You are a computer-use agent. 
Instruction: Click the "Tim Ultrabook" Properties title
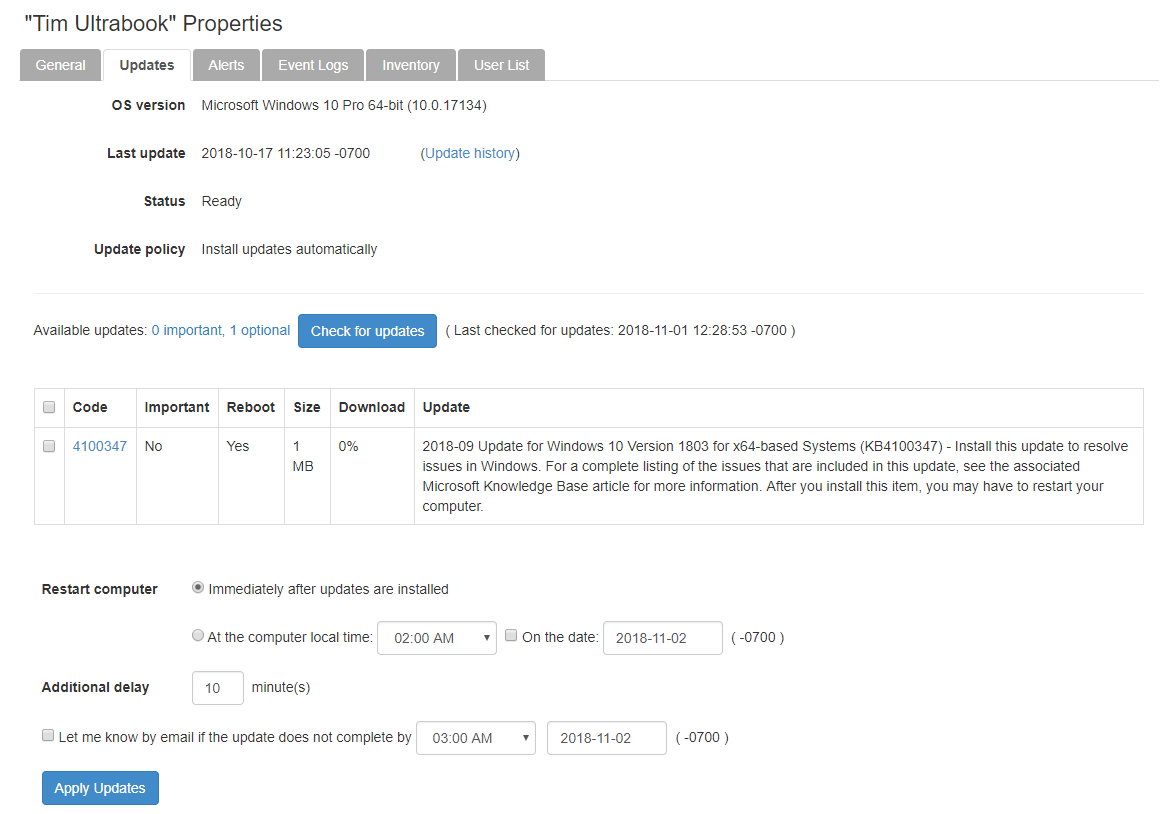click(153, 24)
